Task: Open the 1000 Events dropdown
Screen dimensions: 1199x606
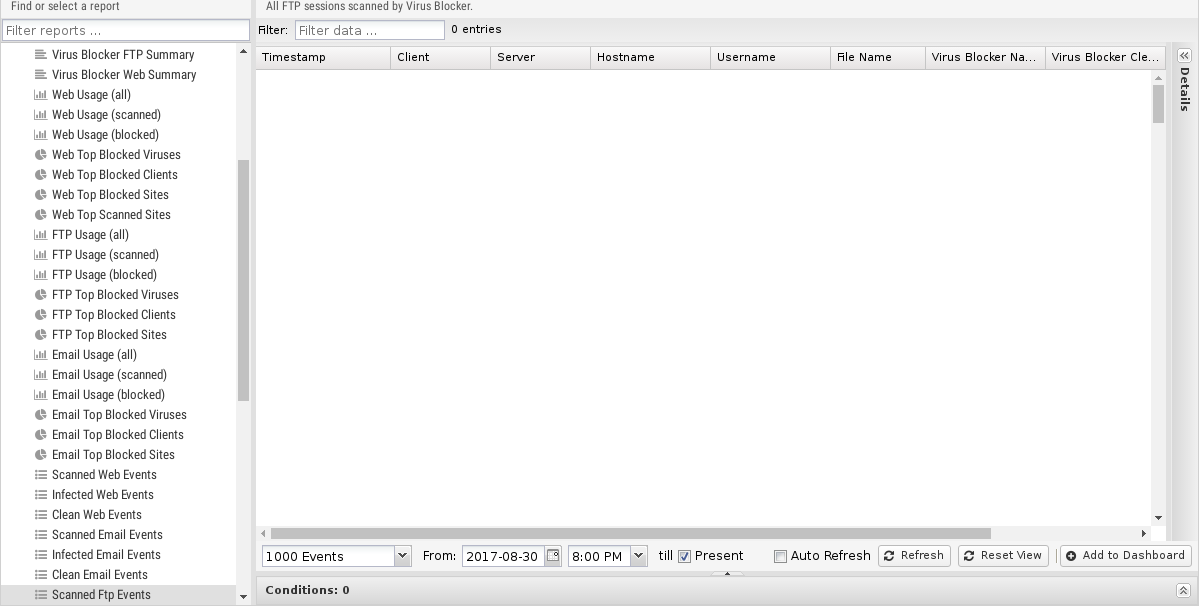Action: pyautogui.click(x=403, y=556)
